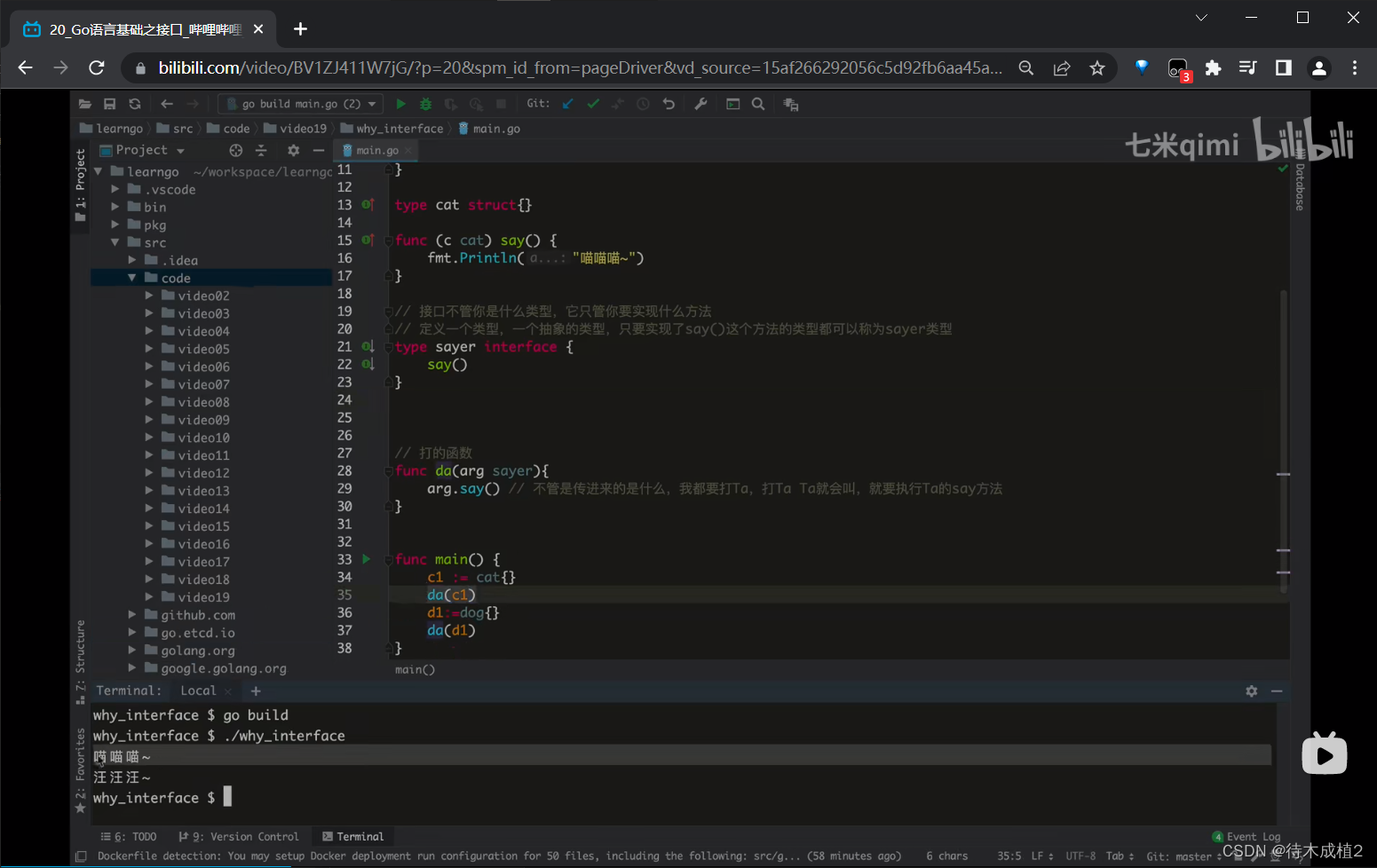This screenshot has height=868, width=1377.
Task: Switch to the Terminal tool window tab
Action: (x=353, y=836)
